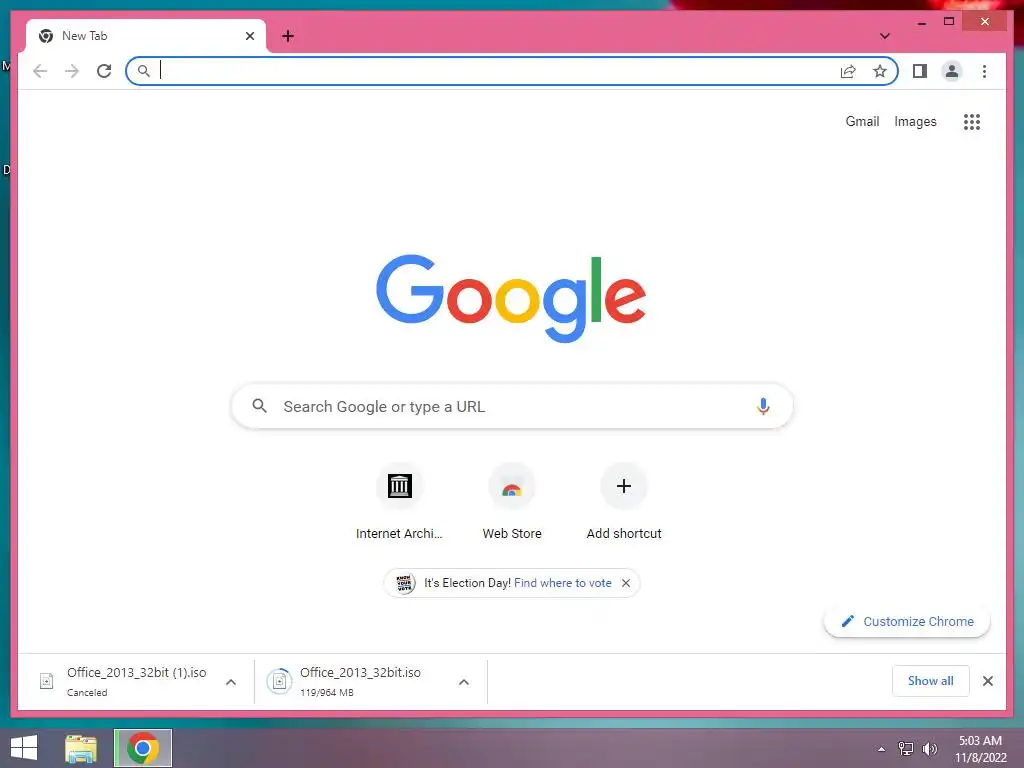
Task: Dismiss the Election Day notice
Action: [626, 583]
